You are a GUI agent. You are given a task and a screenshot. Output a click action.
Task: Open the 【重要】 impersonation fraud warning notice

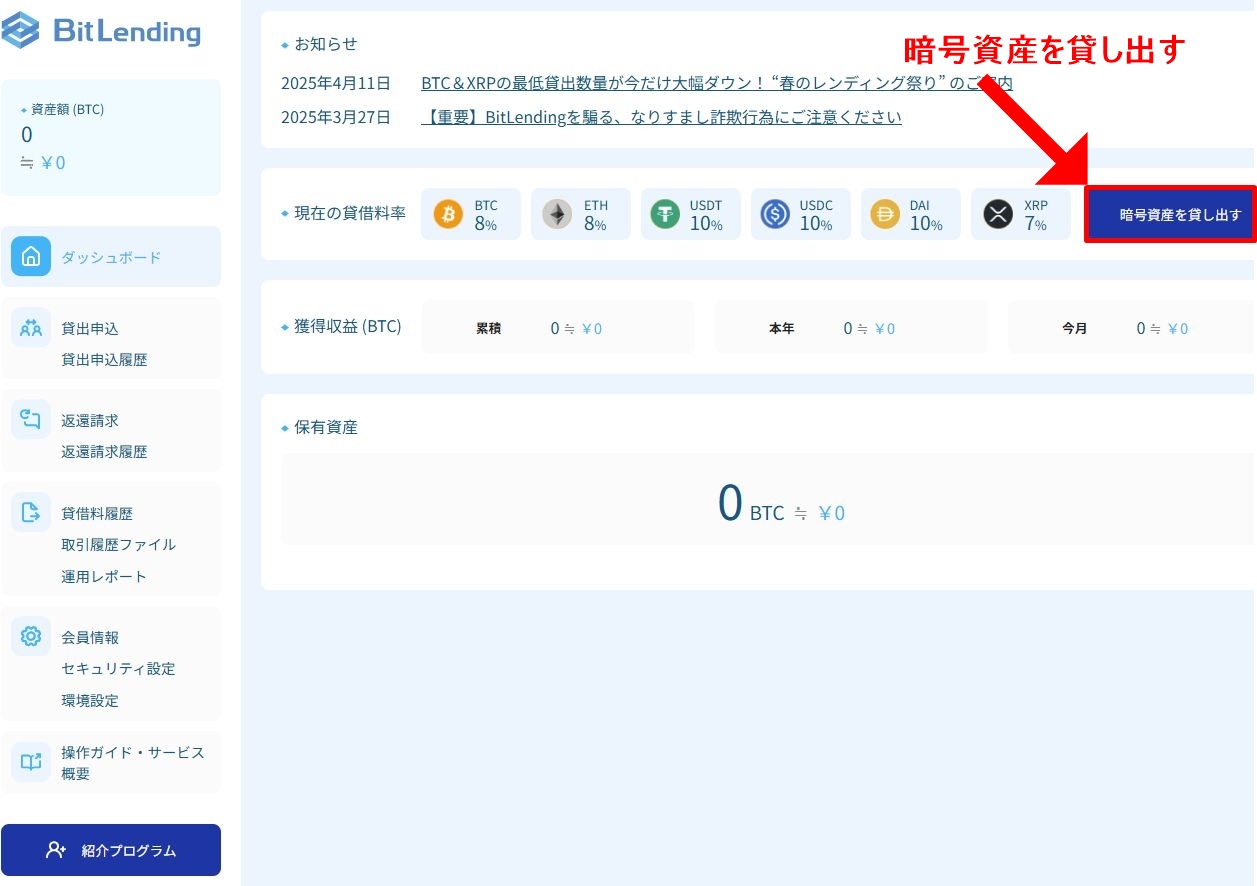click(x=661, y=117)
